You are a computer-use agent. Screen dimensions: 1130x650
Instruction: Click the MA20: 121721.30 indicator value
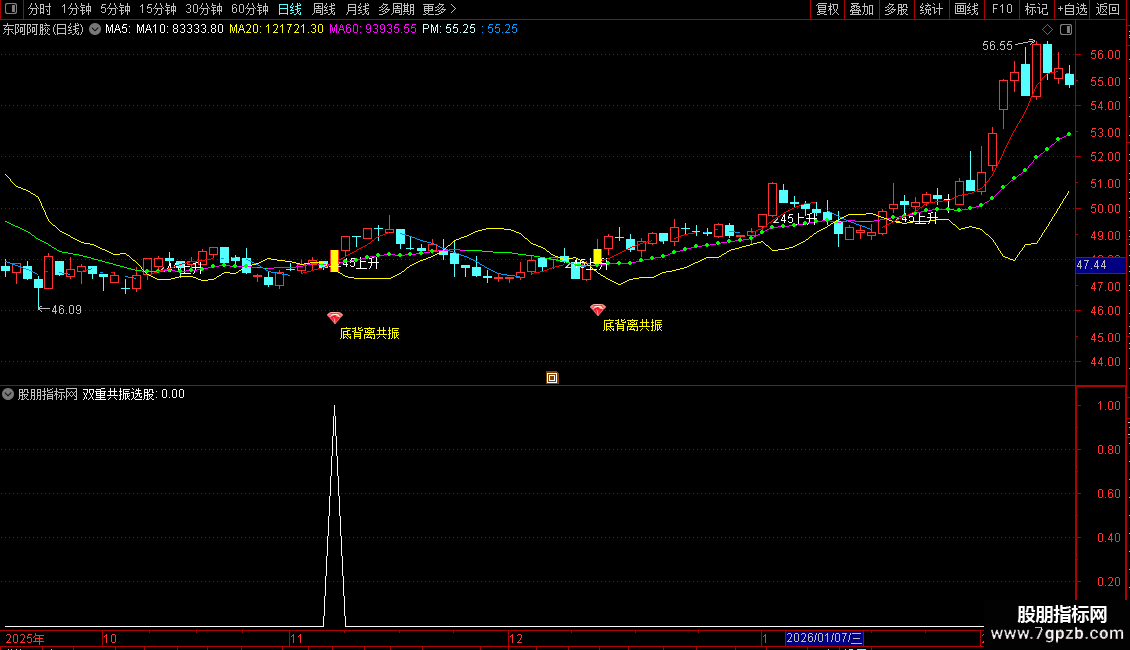(x=276, y=30)
